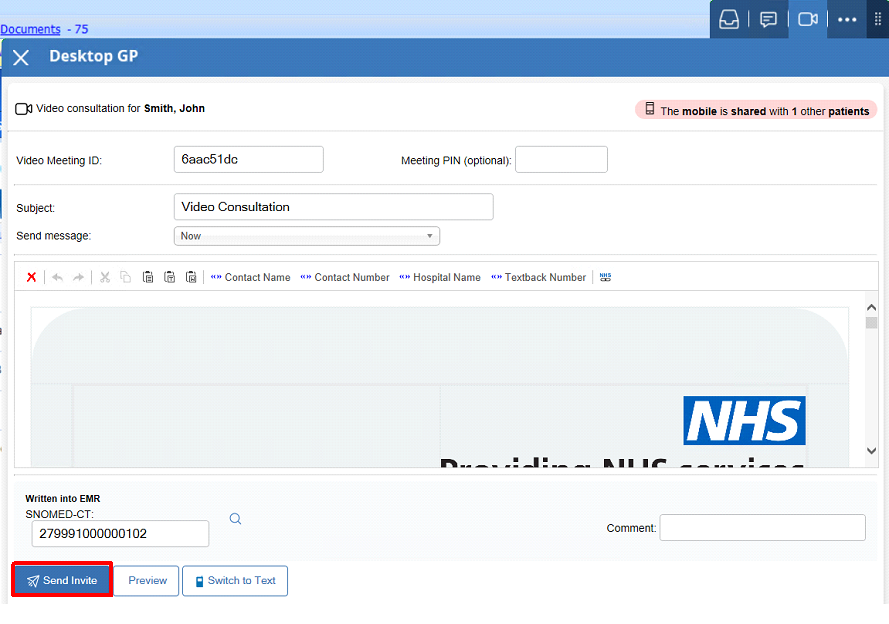
Task: Click the undo arrow in editor toolbar
Action: (57, 277)
